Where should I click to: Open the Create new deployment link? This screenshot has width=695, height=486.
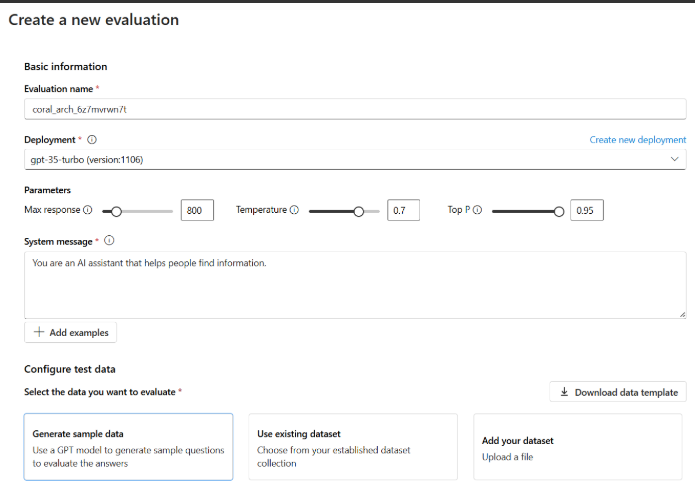point(637,140)
